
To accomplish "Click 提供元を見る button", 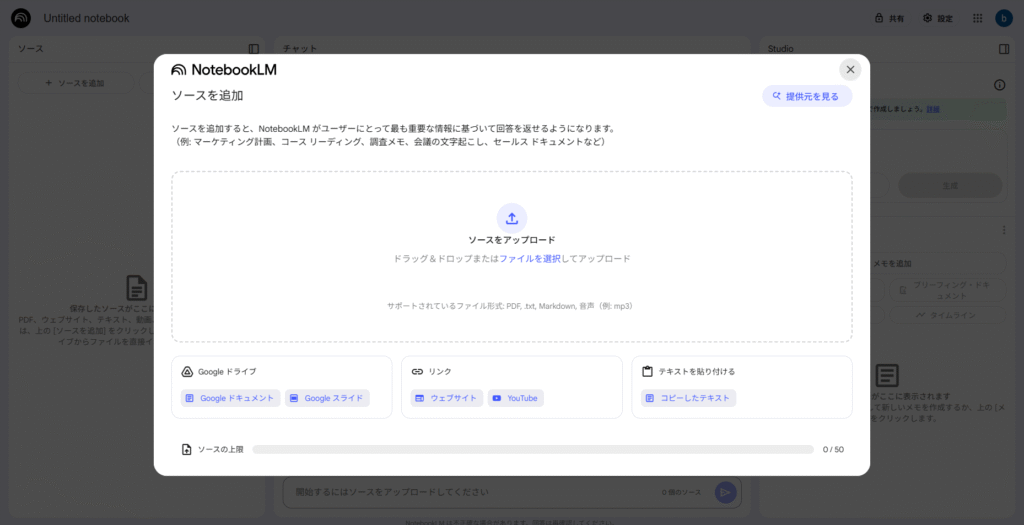I will point(807,96).
